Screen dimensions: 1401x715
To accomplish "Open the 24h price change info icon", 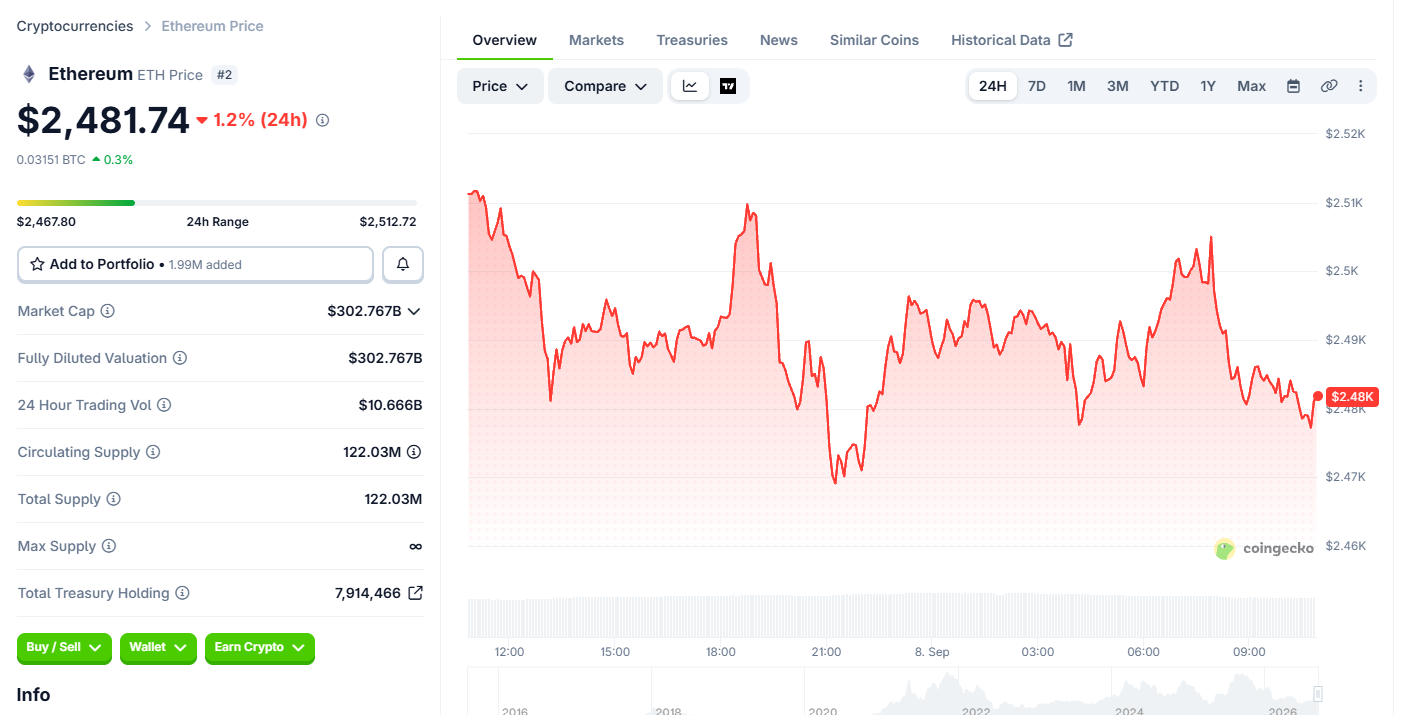I will [x=322, y=120].
